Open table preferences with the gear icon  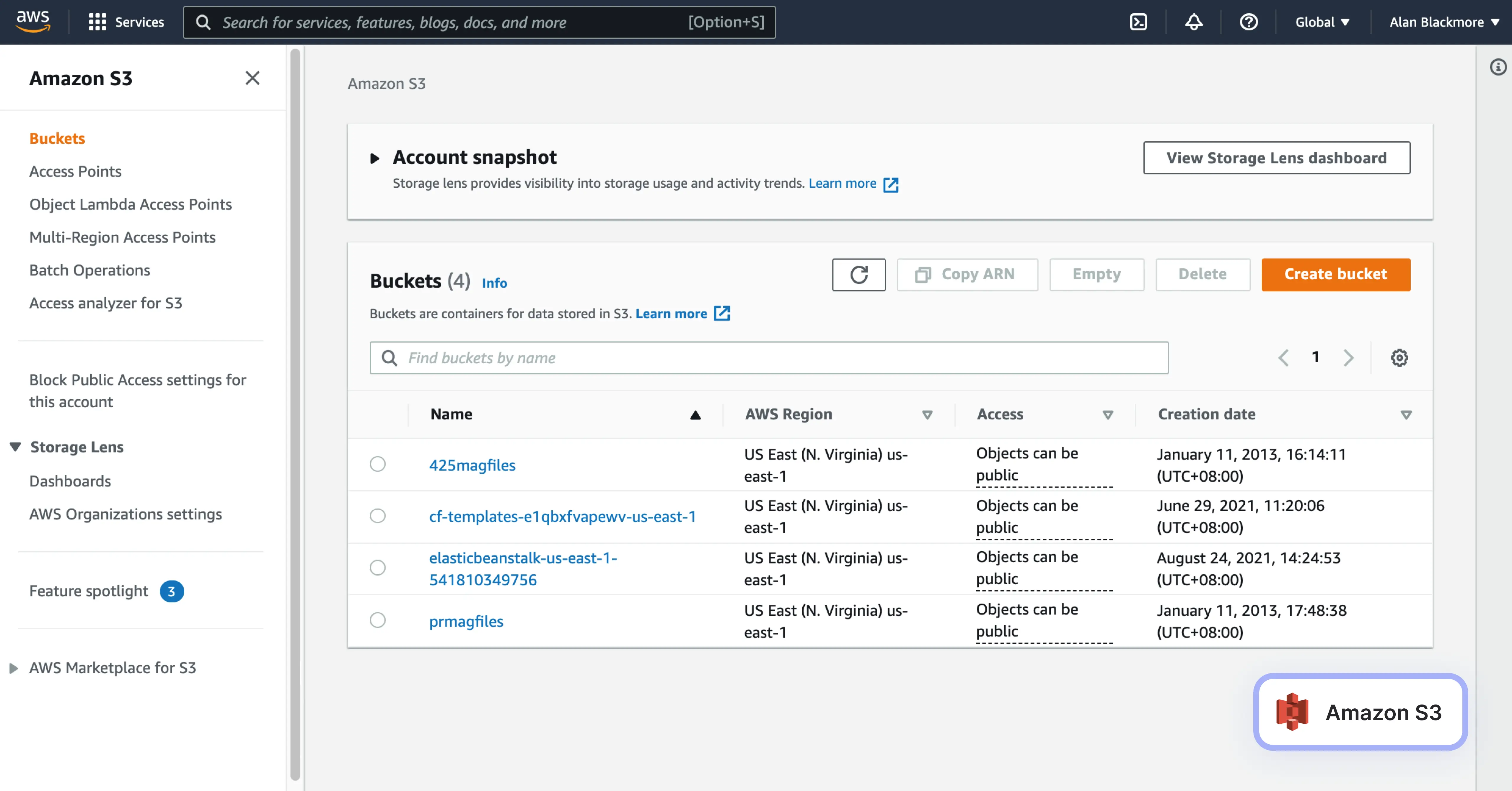pyautogui.click(x=1400, y=357)
